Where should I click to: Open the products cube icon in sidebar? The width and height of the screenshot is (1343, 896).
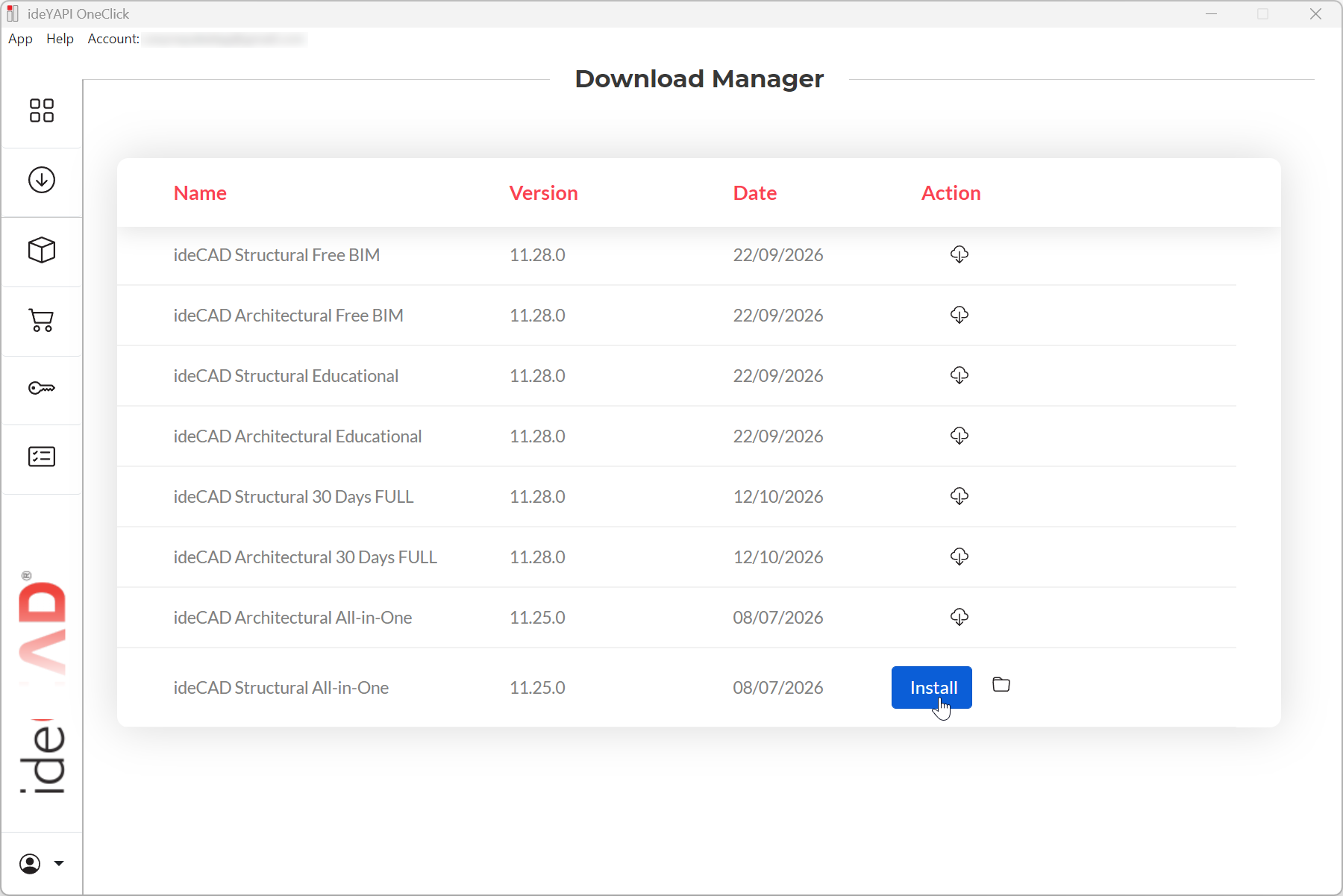tap(42, 250)
